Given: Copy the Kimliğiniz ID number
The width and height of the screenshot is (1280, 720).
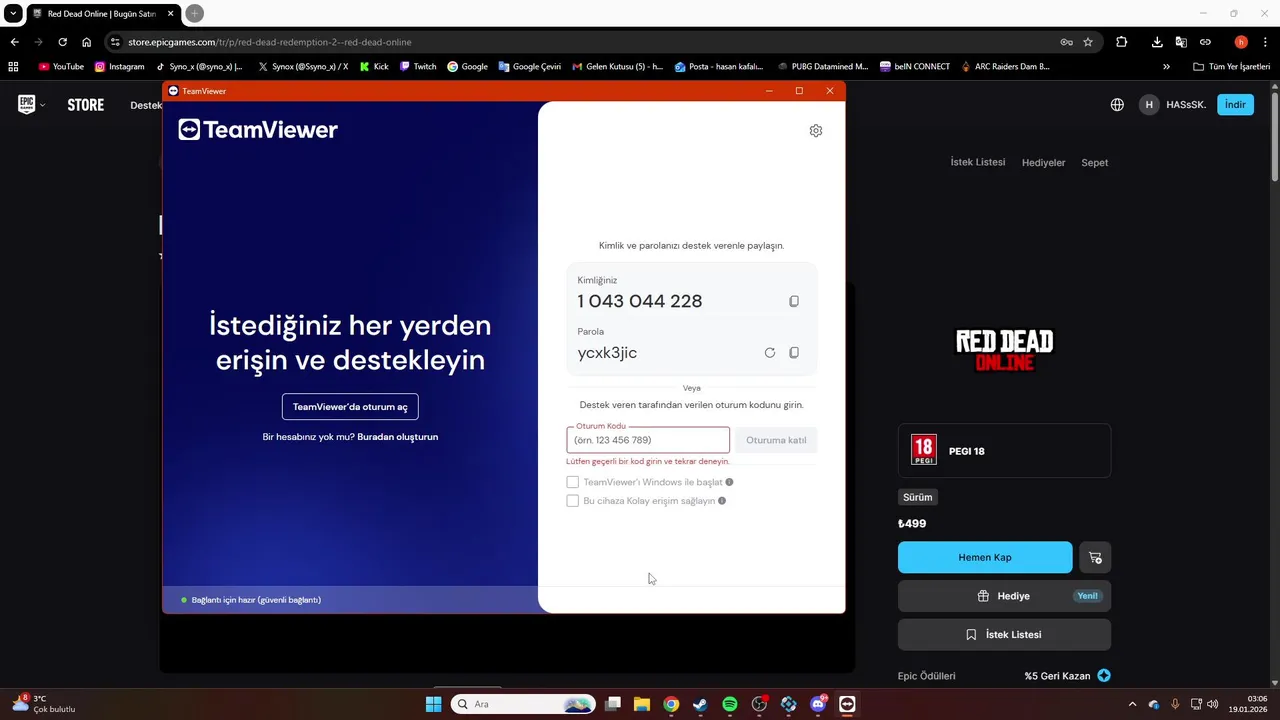Looking at the screenshot, I should pos(794,301).
